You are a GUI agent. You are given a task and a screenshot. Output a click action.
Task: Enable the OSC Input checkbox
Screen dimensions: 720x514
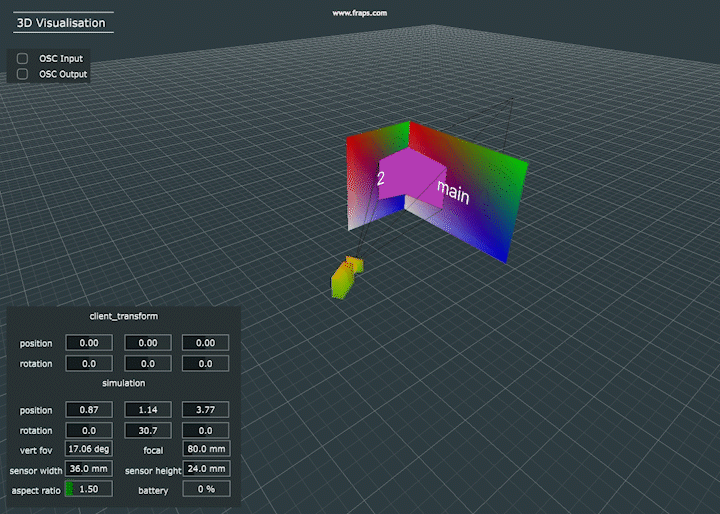click(x=22, y=58)
